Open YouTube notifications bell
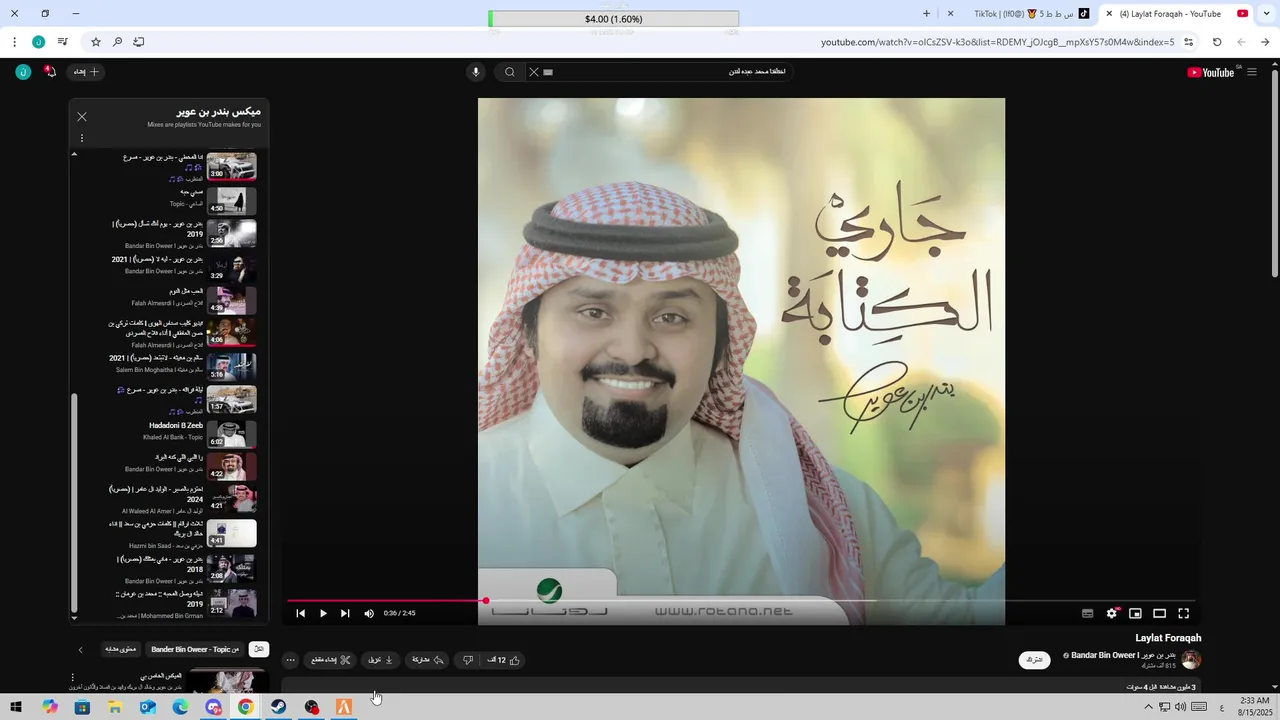The image size is (1280, 720). coord(50,72)
